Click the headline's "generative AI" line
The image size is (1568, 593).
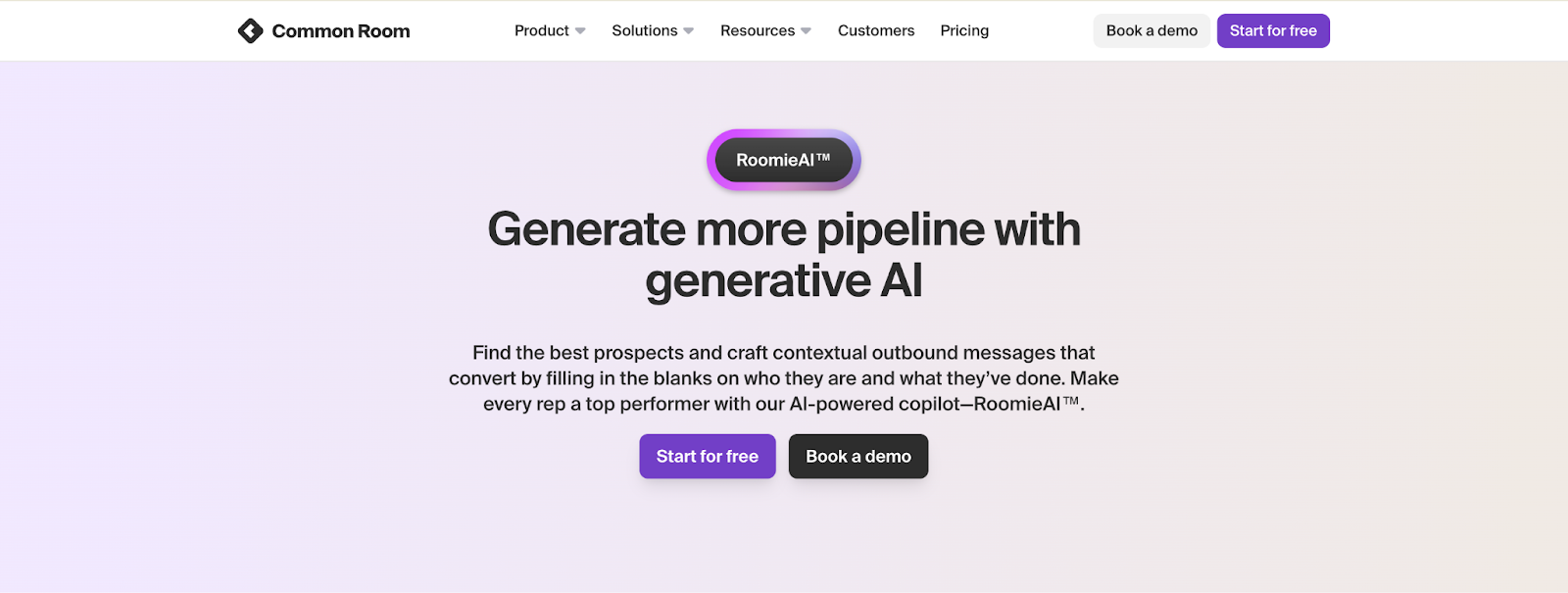784,281
